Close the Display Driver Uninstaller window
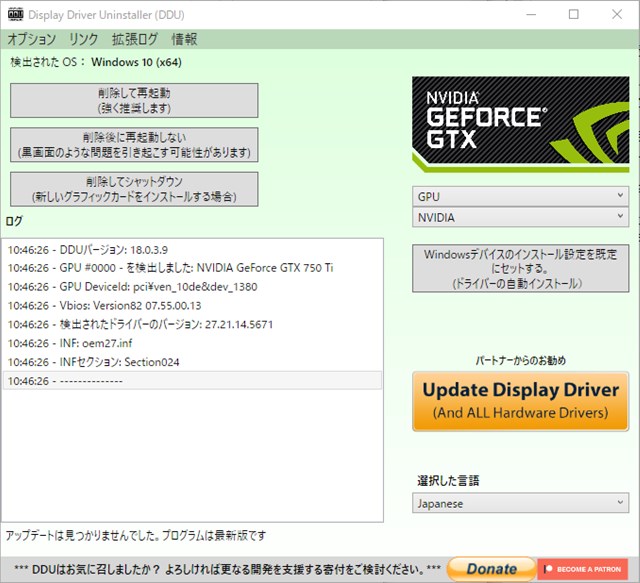 click(x=617, y=15)
